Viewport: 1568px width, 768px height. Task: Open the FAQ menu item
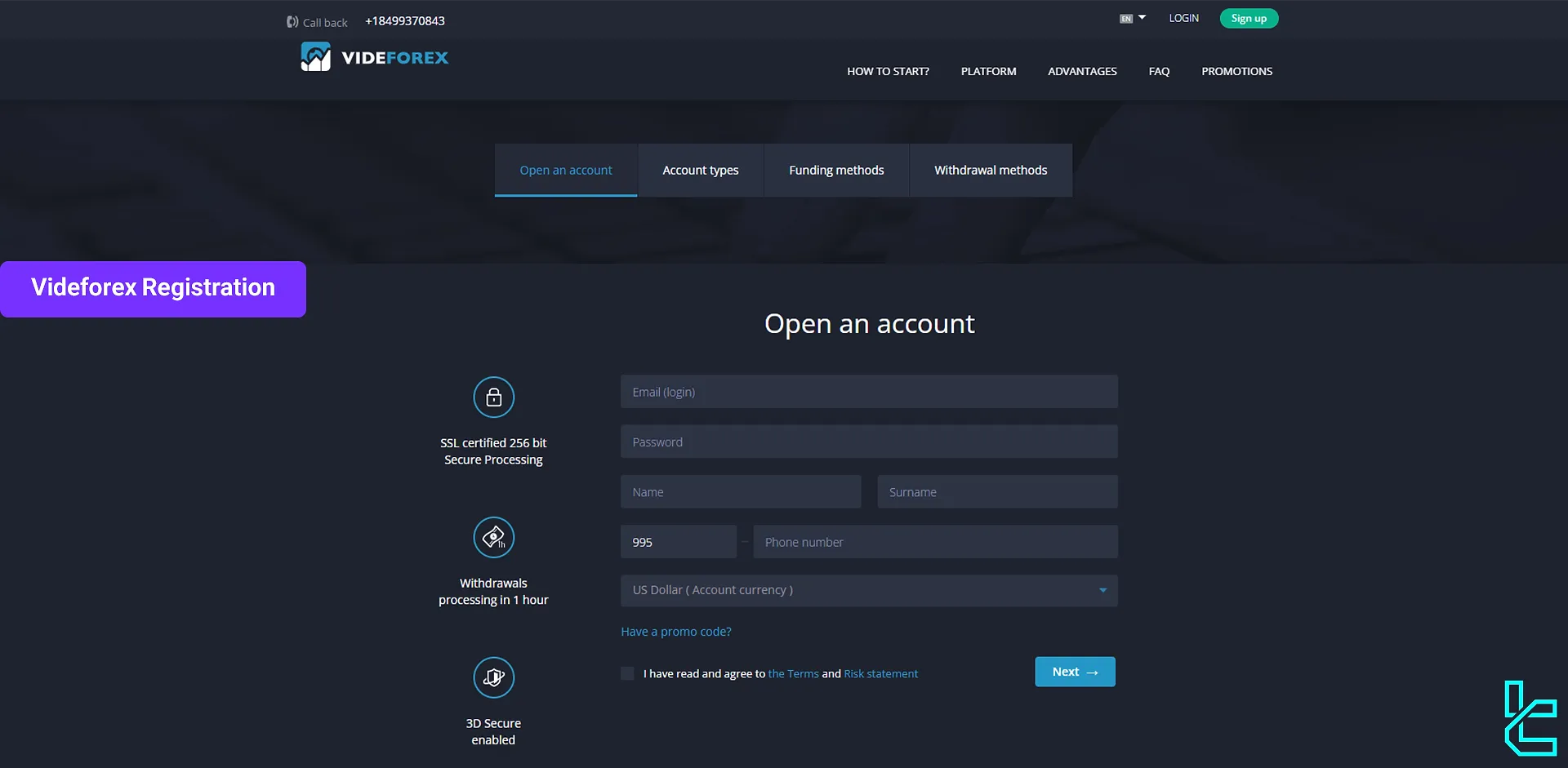tap(1159, 71)
